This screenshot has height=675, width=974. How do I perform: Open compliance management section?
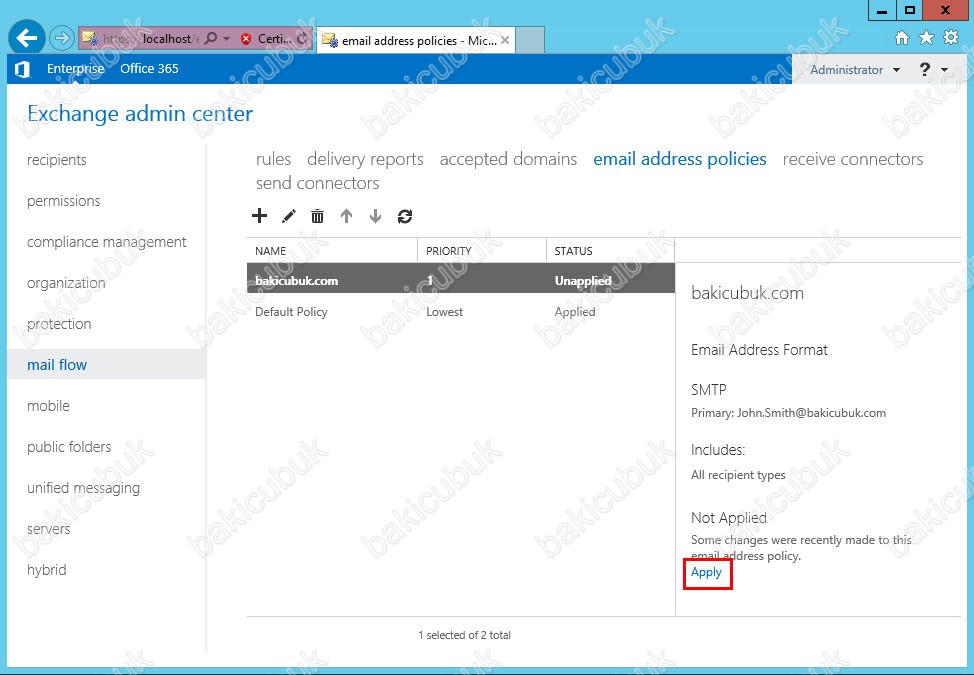coord(106,242)
